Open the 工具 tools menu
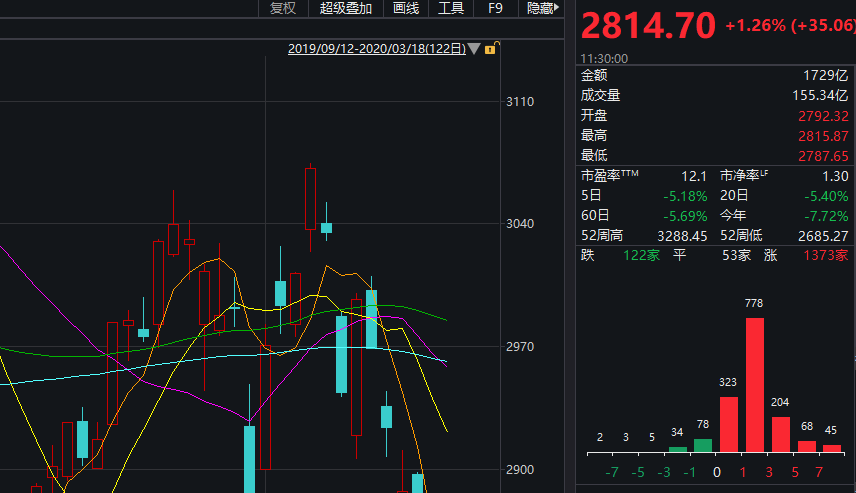This screenshot has width=856, height=493. tap(451, 8)
